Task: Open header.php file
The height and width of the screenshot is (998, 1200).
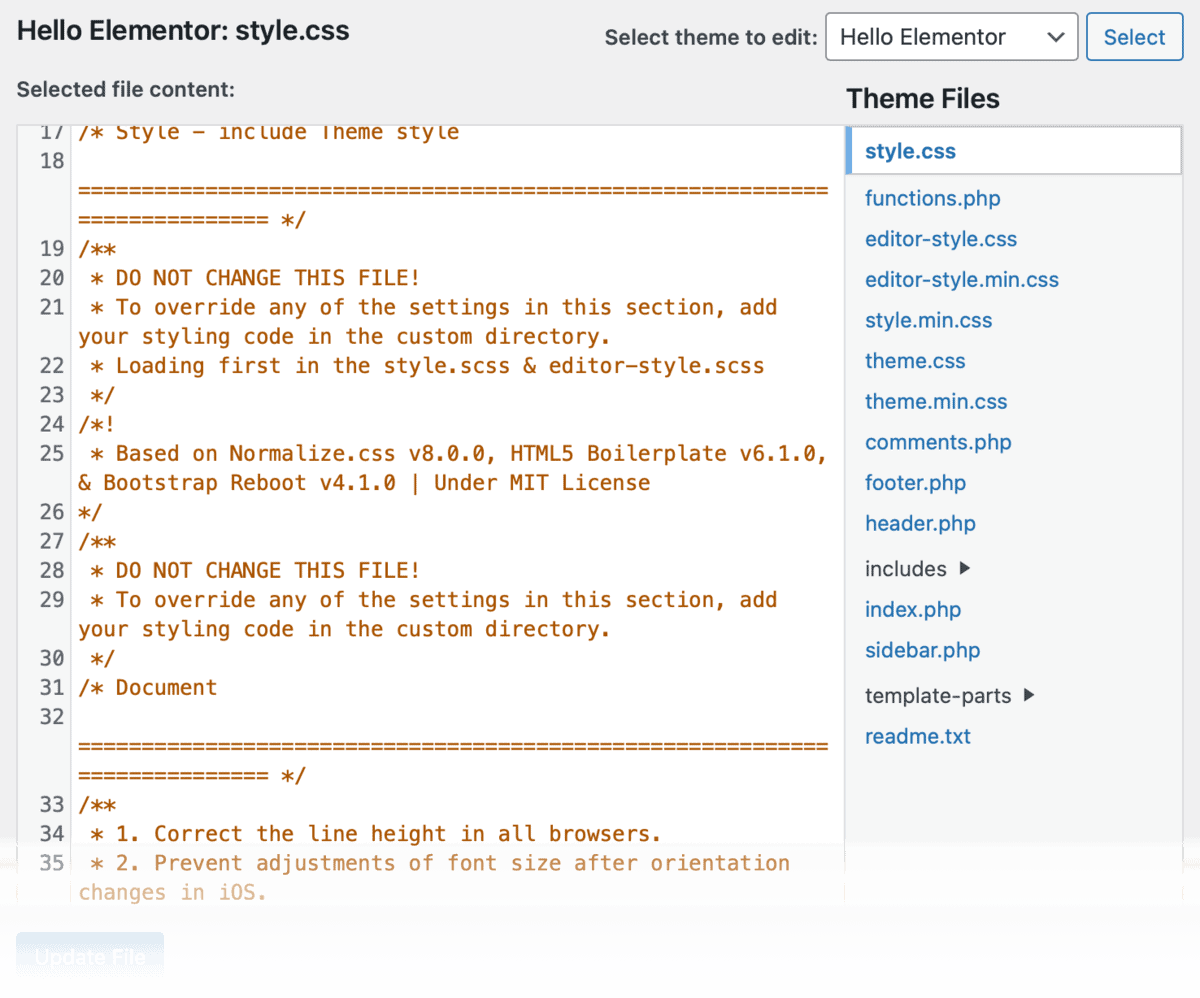Action: pos(920,523)
